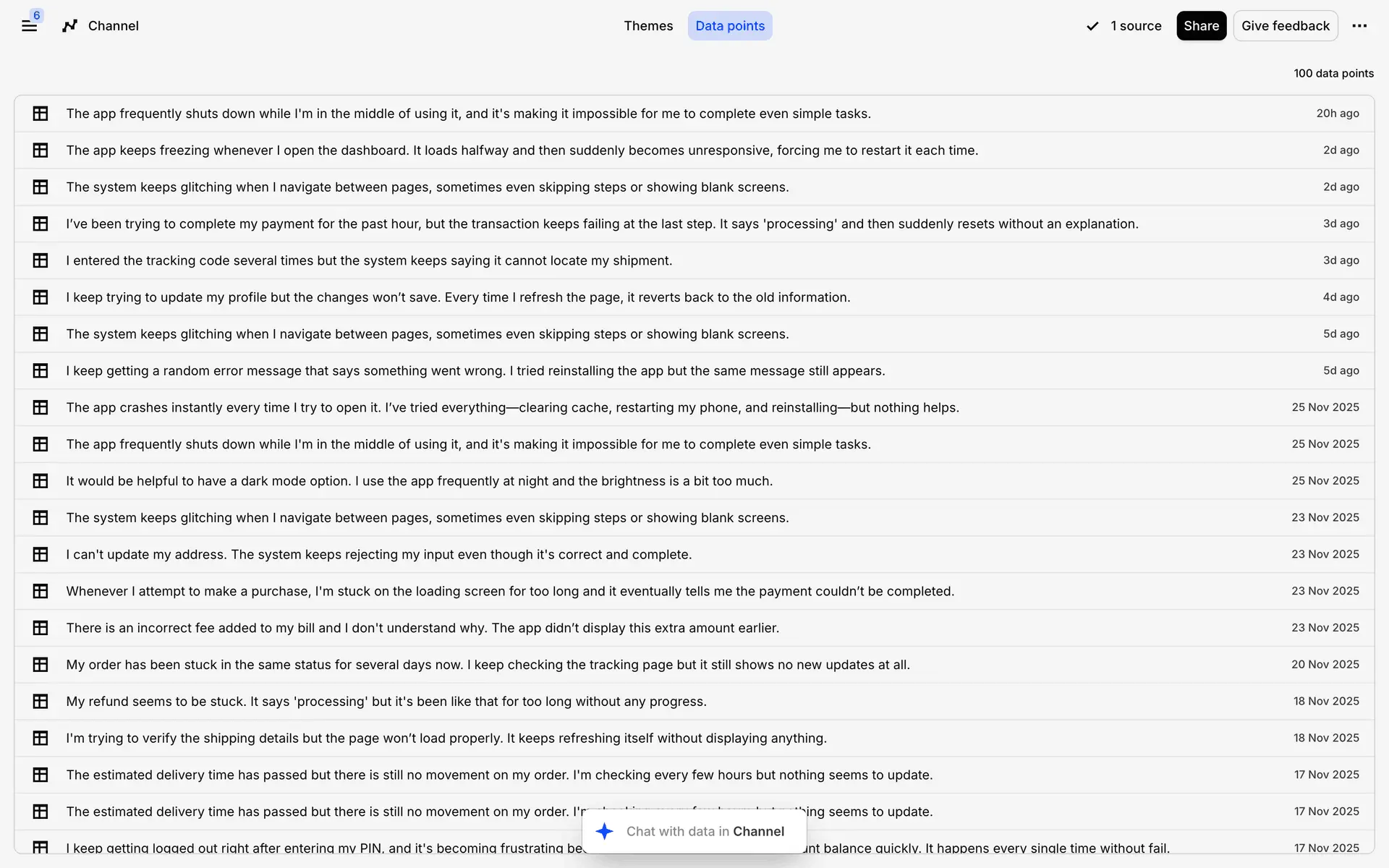The height and width of the screenshot is (868, 1389).
Task: Open the hamburger sidebar menu
Action: click(29, 26)
